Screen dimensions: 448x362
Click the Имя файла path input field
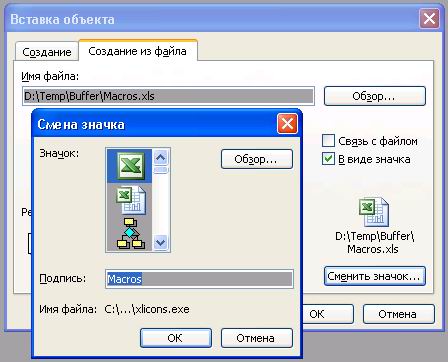click(x=168, y=96)
